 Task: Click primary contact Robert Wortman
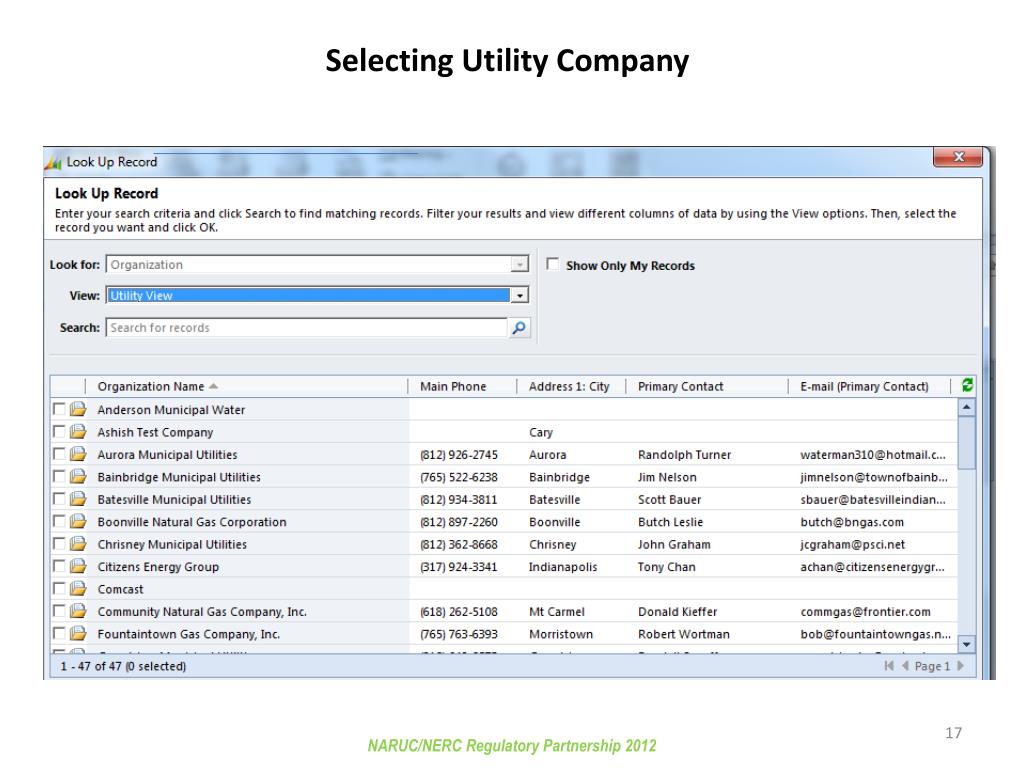[684, 634]
